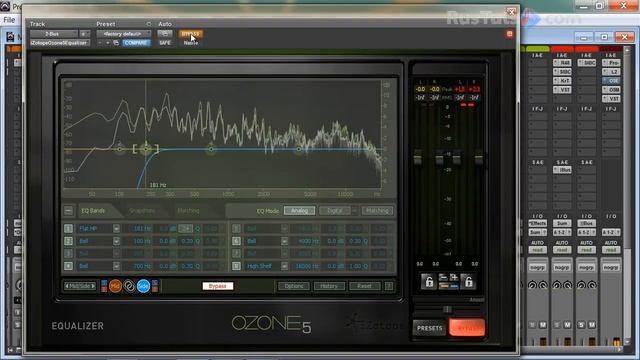
Task: Click the Amount slider handle
Action: pyautogui.click(x=447, y=309)
